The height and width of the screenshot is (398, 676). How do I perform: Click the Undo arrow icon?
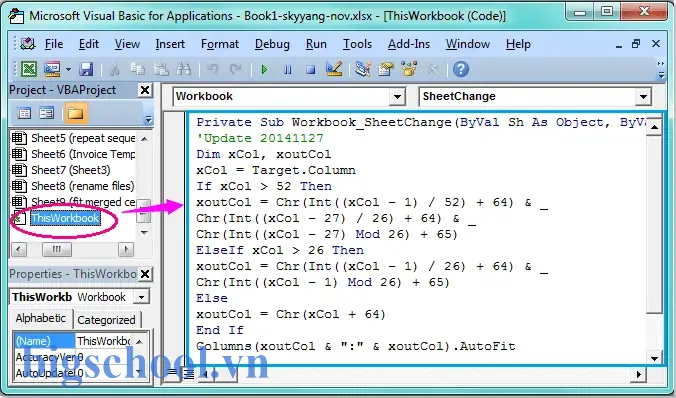(x=212, y=69)
